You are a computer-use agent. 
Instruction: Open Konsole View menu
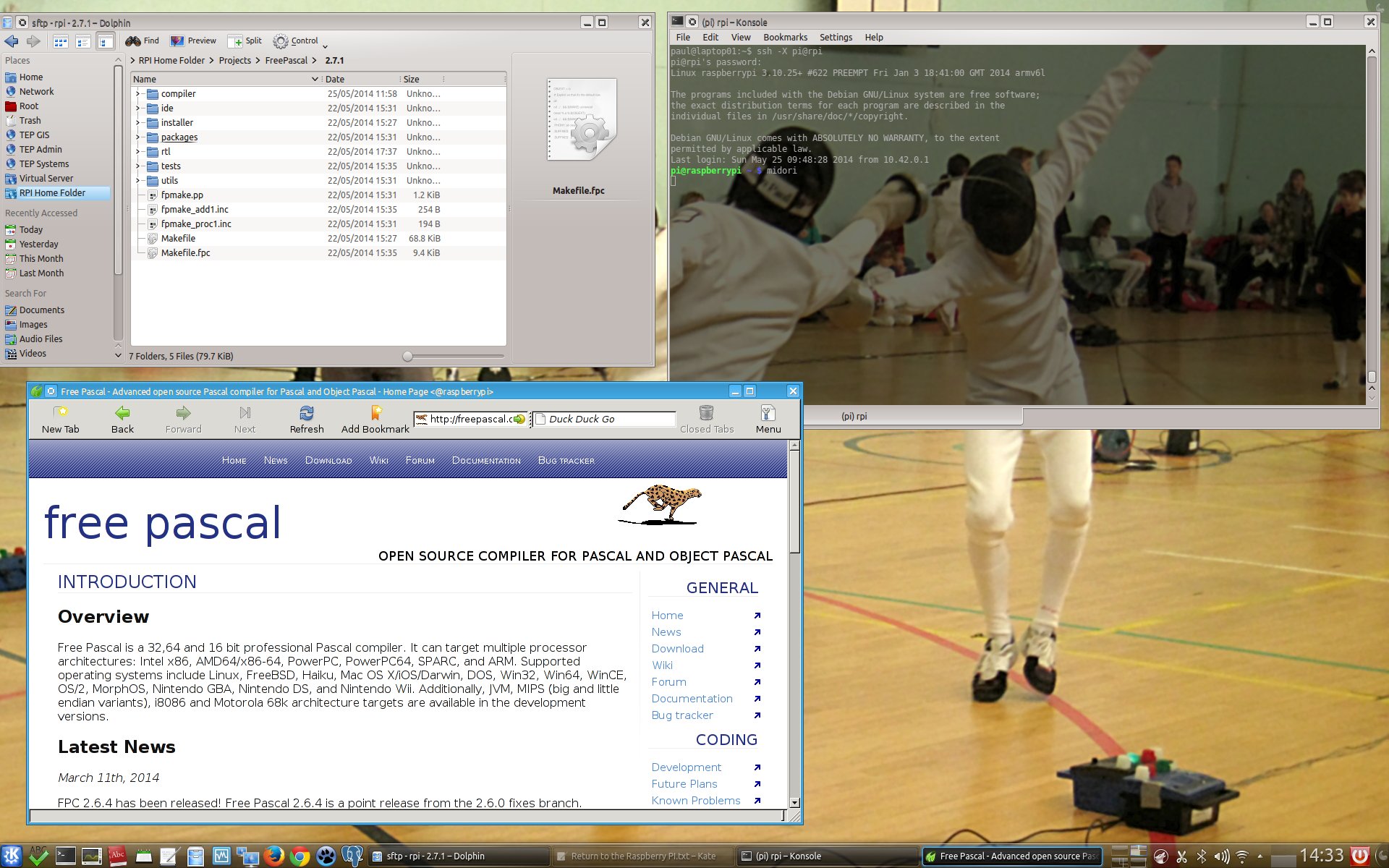(x=741, y=38)
